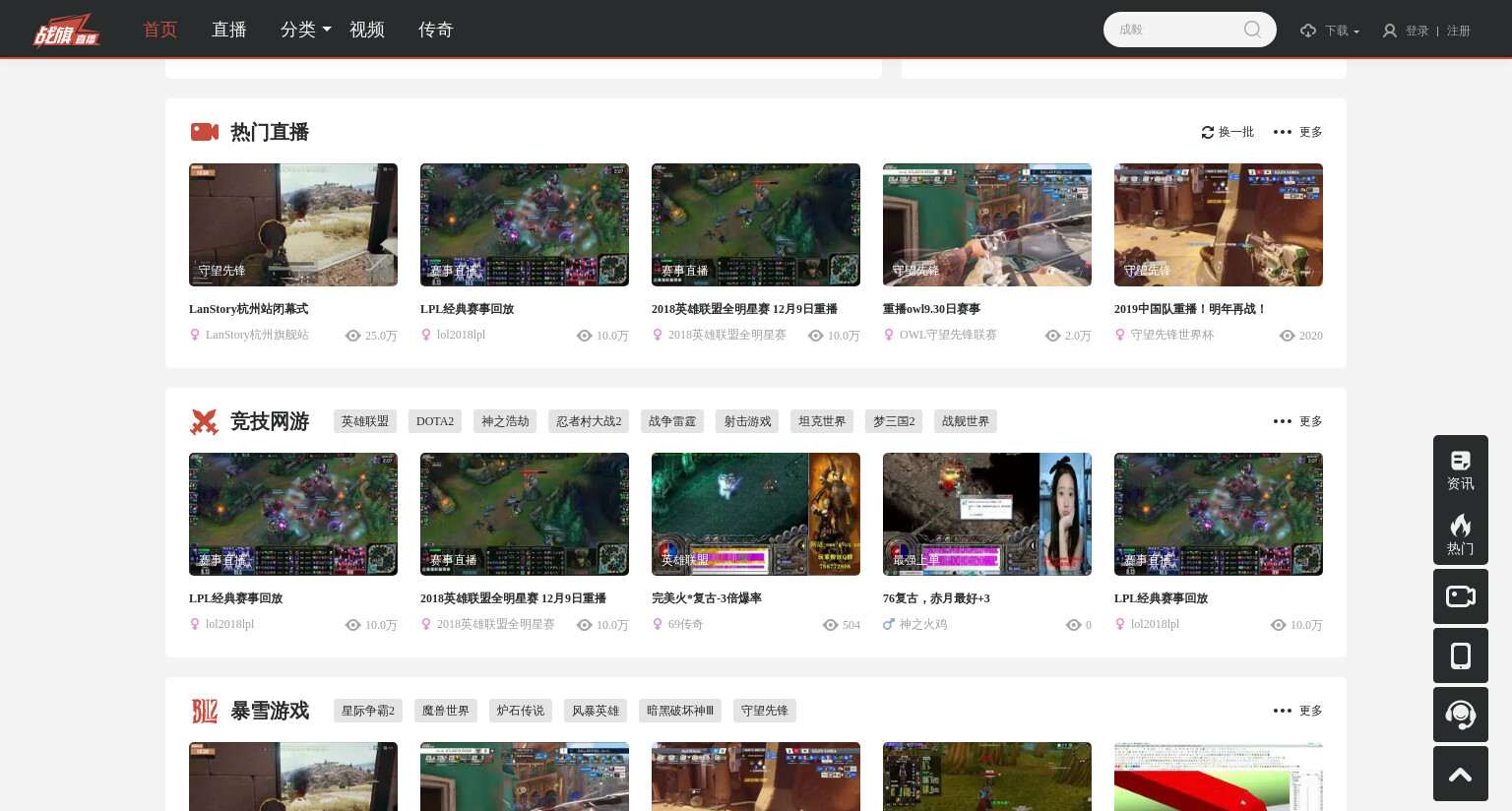Click the 登录 login link
The image size is (1512, 811).
click(1417, 31)
